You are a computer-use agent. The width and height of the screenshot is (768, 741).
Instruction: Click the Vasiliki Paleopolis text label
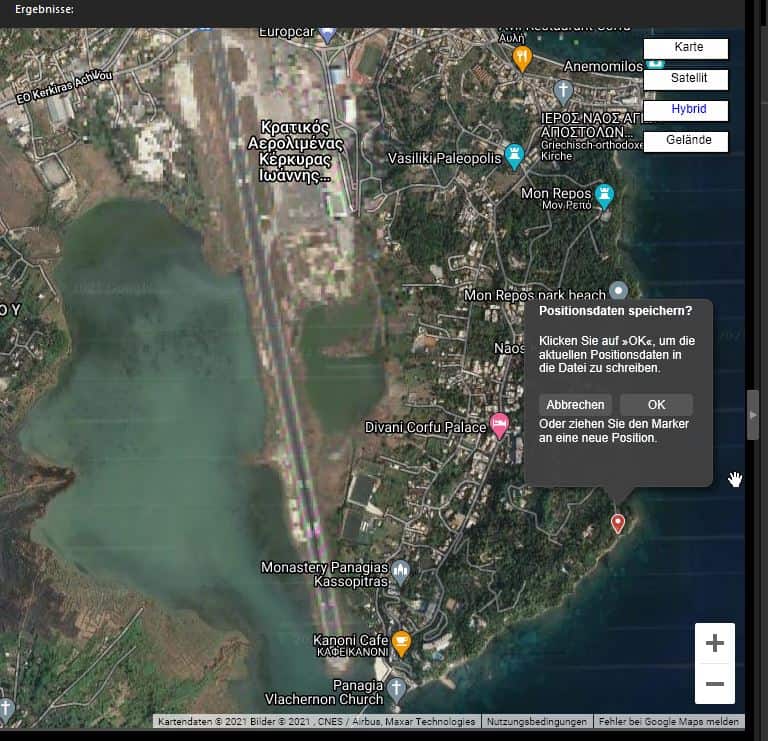click(444, 158)
